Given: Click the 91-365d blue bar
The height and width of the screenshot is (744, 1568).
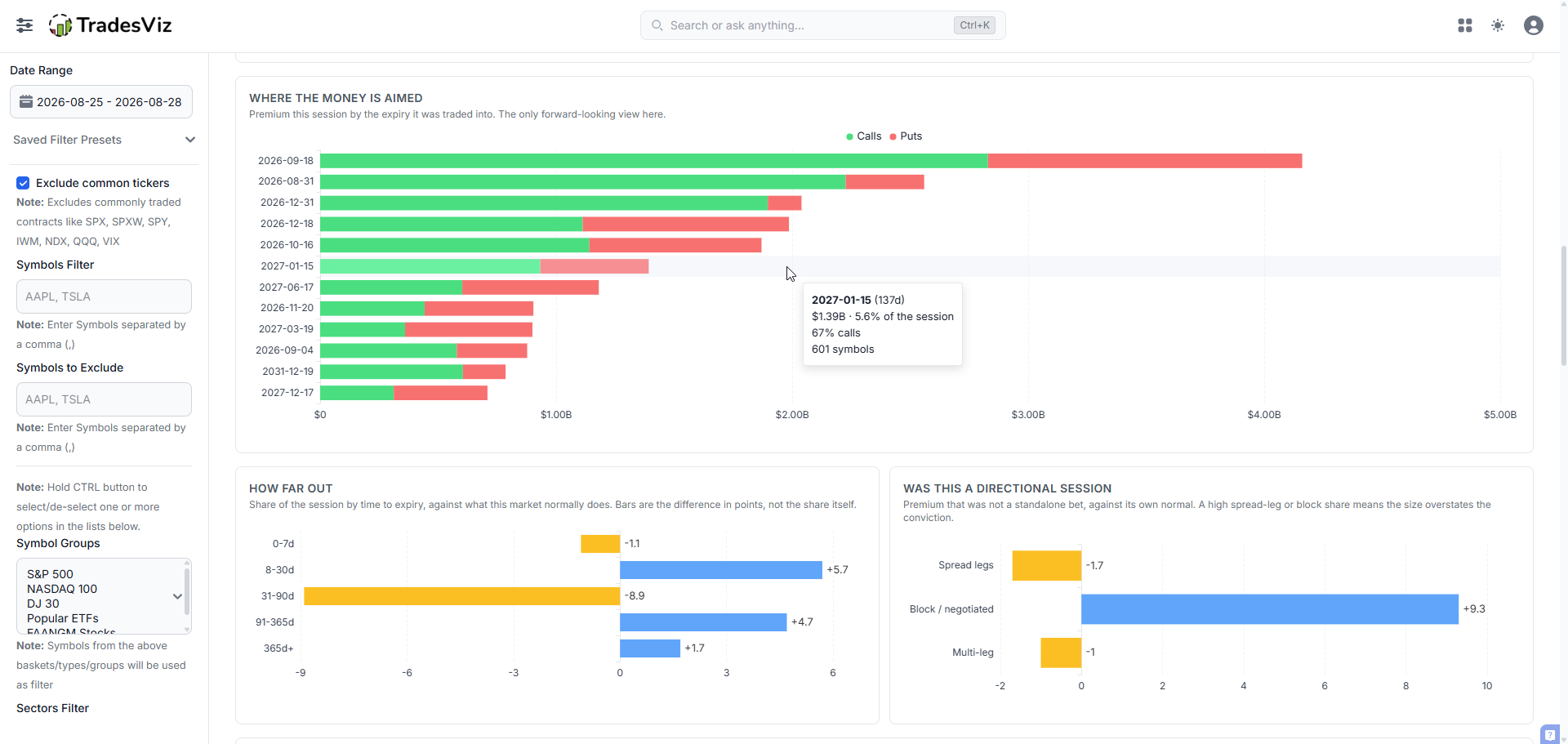Looking at the screenshot, I should click(703, 622).
